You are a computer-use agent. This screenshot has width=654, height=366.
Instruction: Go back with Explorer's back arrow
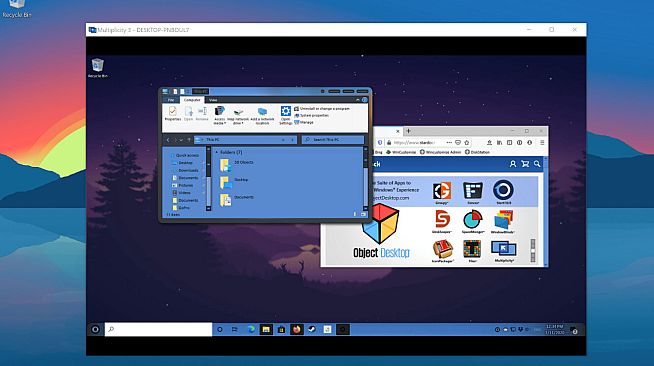[168, 140]
